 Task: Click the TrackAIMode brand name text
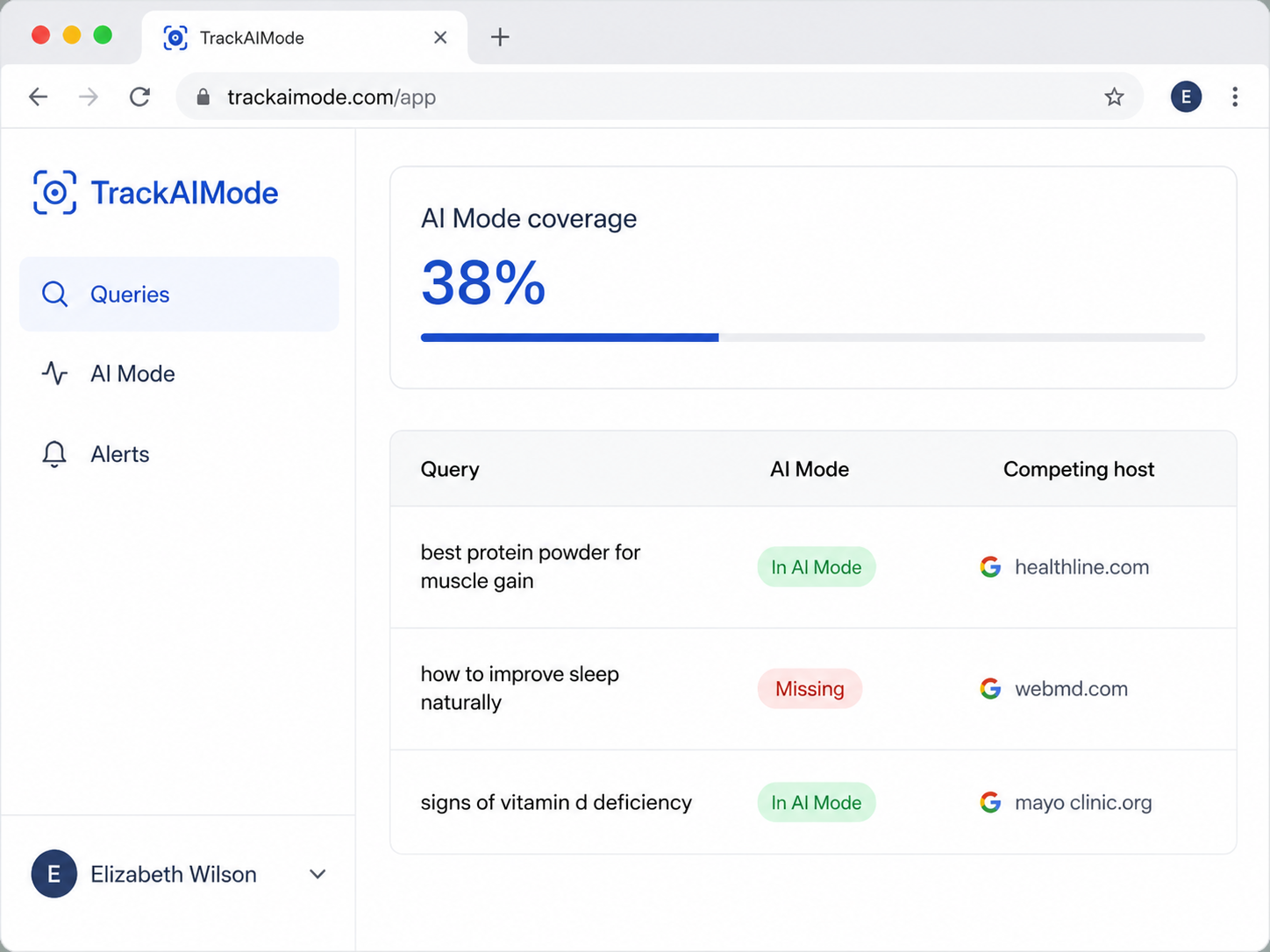[184, 193]
